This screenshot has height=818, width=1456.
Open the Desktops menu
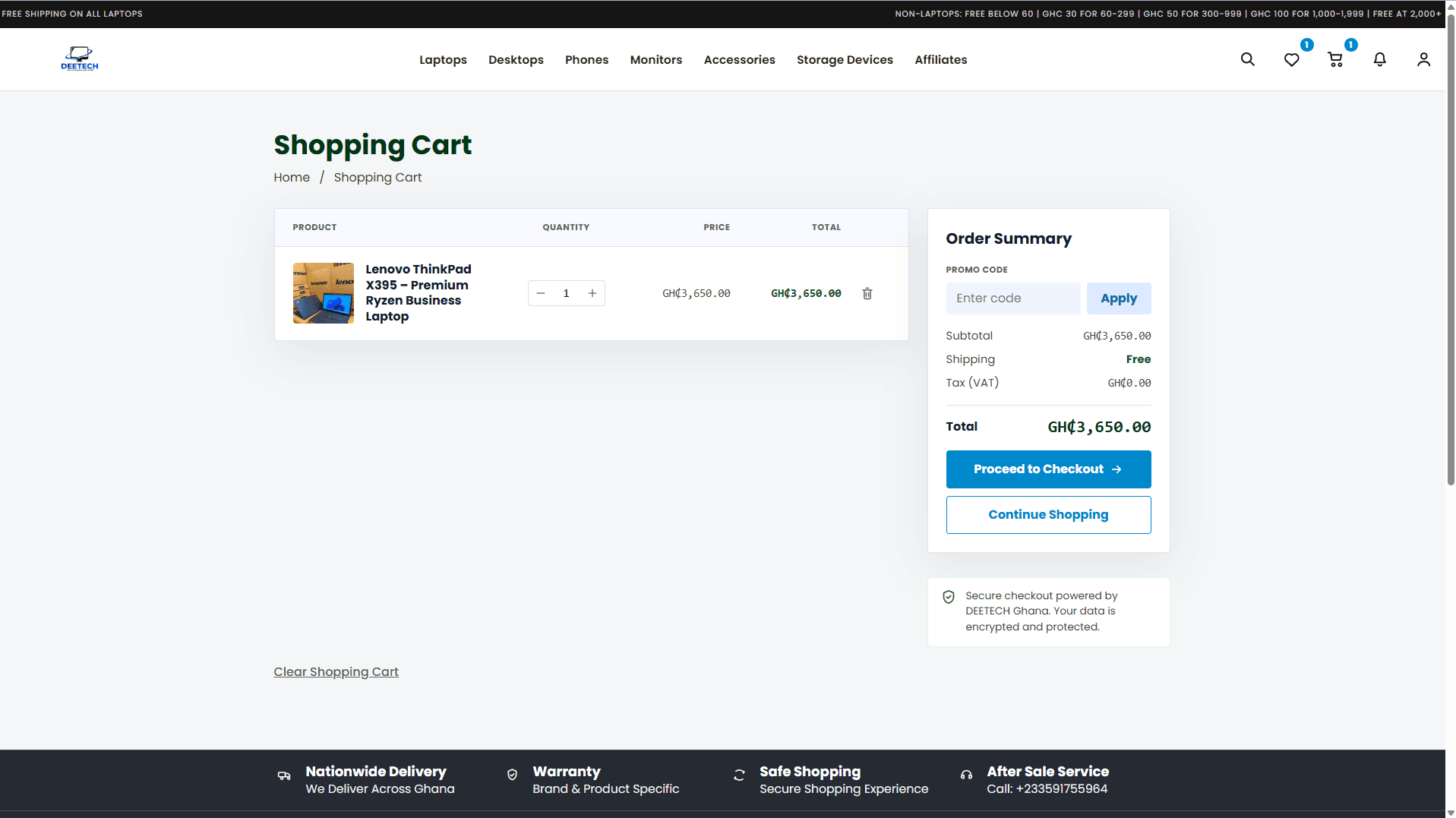coord(516,59)
